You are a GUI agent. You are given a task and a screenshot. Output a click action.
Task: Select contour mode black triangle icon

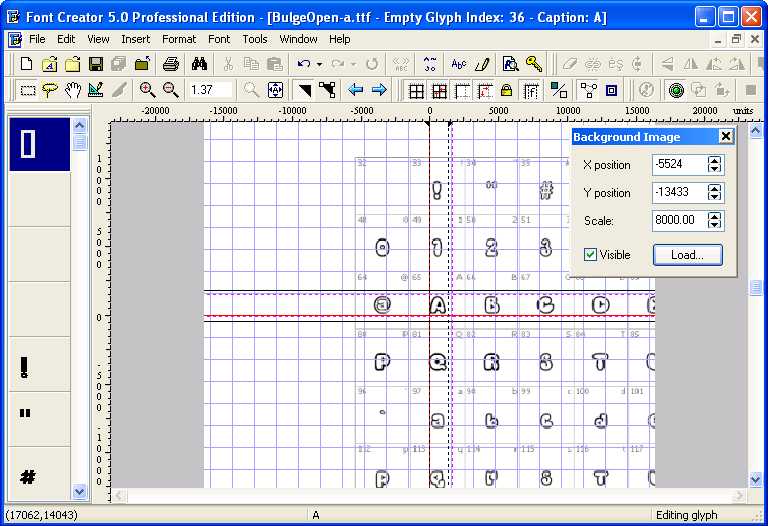pyautogui.click(x=305, y=90)
